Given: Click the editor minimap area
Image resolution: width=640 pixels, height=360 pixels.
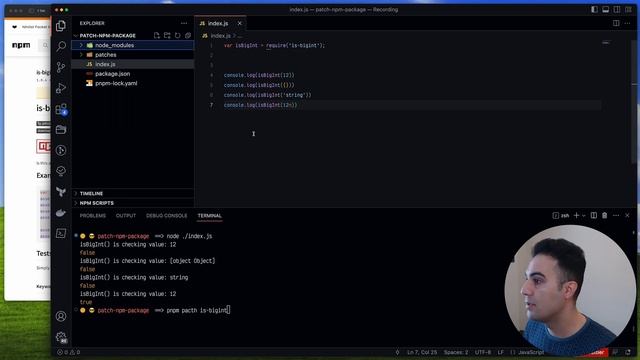Looking at the screenshot, I should (x=606, y=42).
